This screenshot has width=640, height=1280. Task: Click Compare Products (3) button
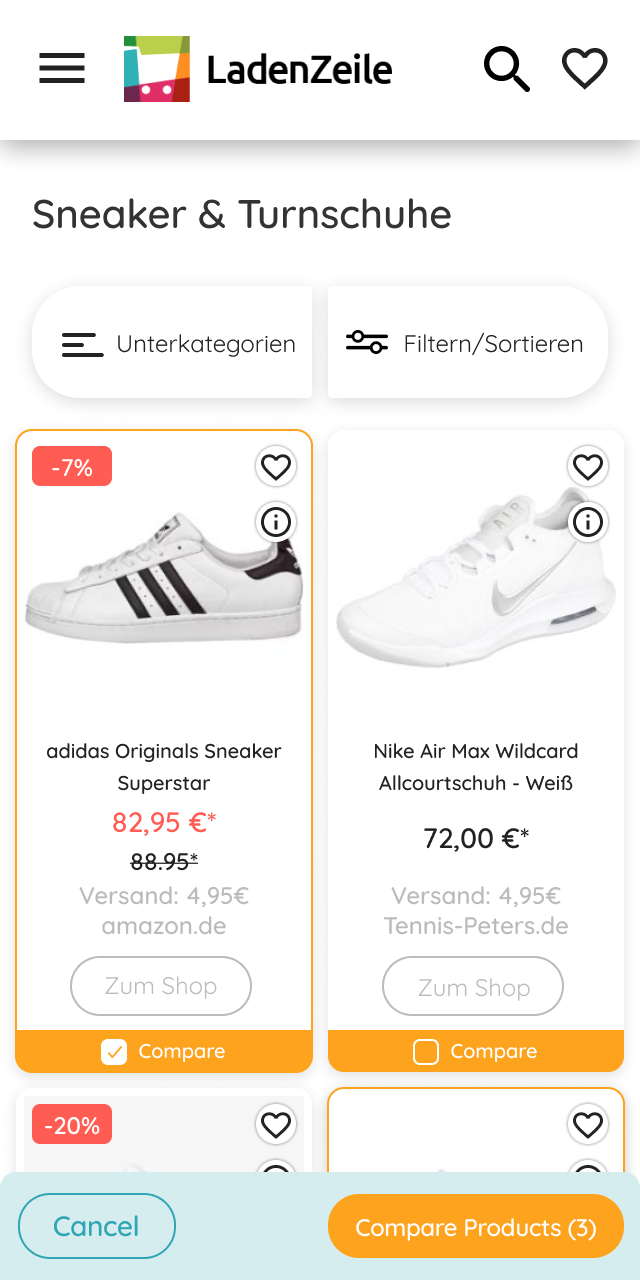pos(476,1226)
